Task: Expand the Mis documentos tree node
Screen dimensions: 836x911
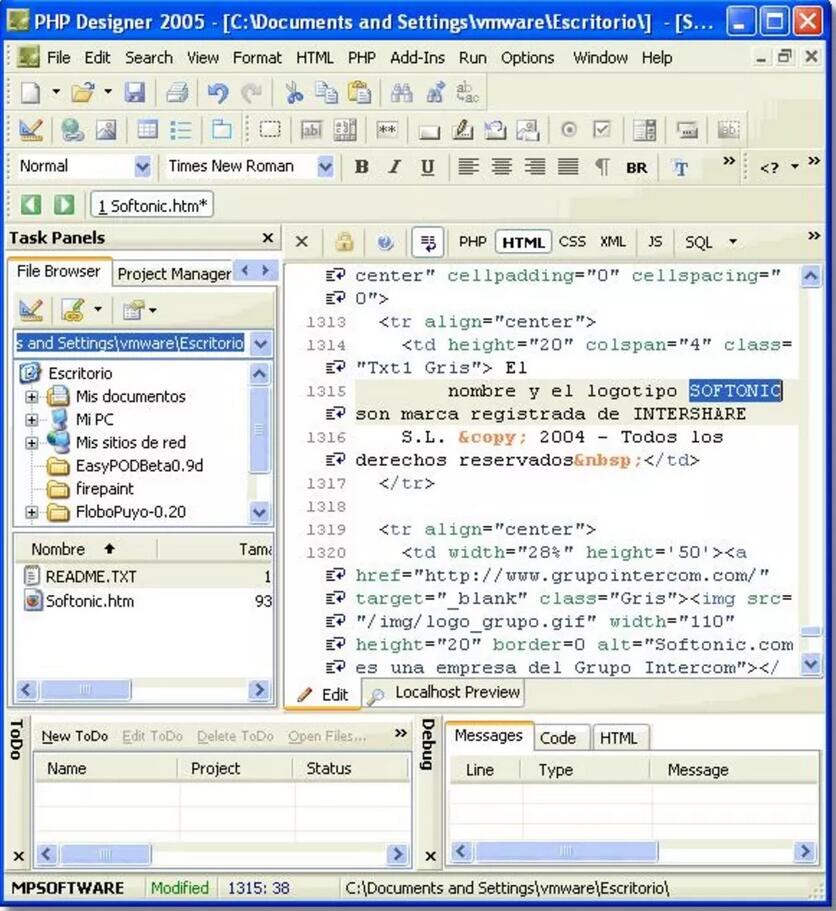Action: 32,396
